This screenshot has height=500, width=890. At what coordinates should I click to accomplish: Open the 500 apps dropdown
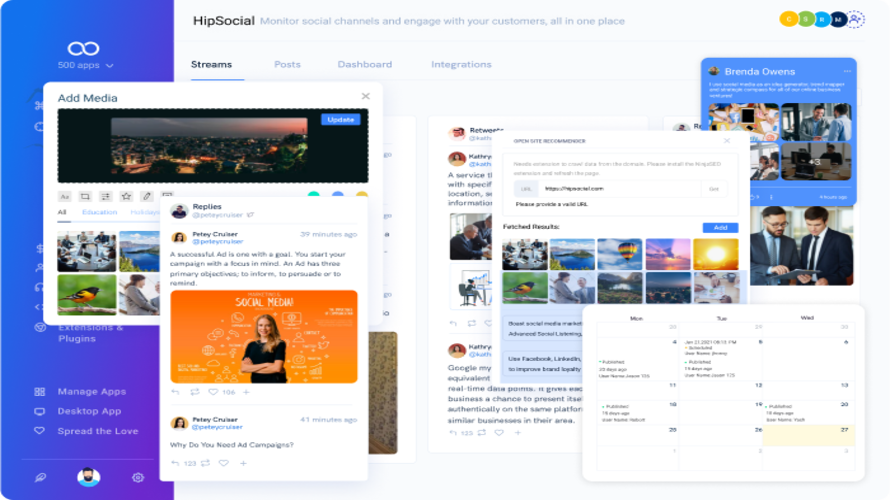[85, 65]
